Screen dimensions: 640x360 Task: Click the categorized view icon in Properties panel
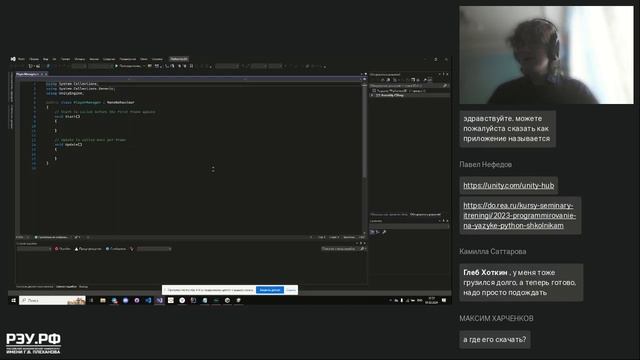pos(372,232)
